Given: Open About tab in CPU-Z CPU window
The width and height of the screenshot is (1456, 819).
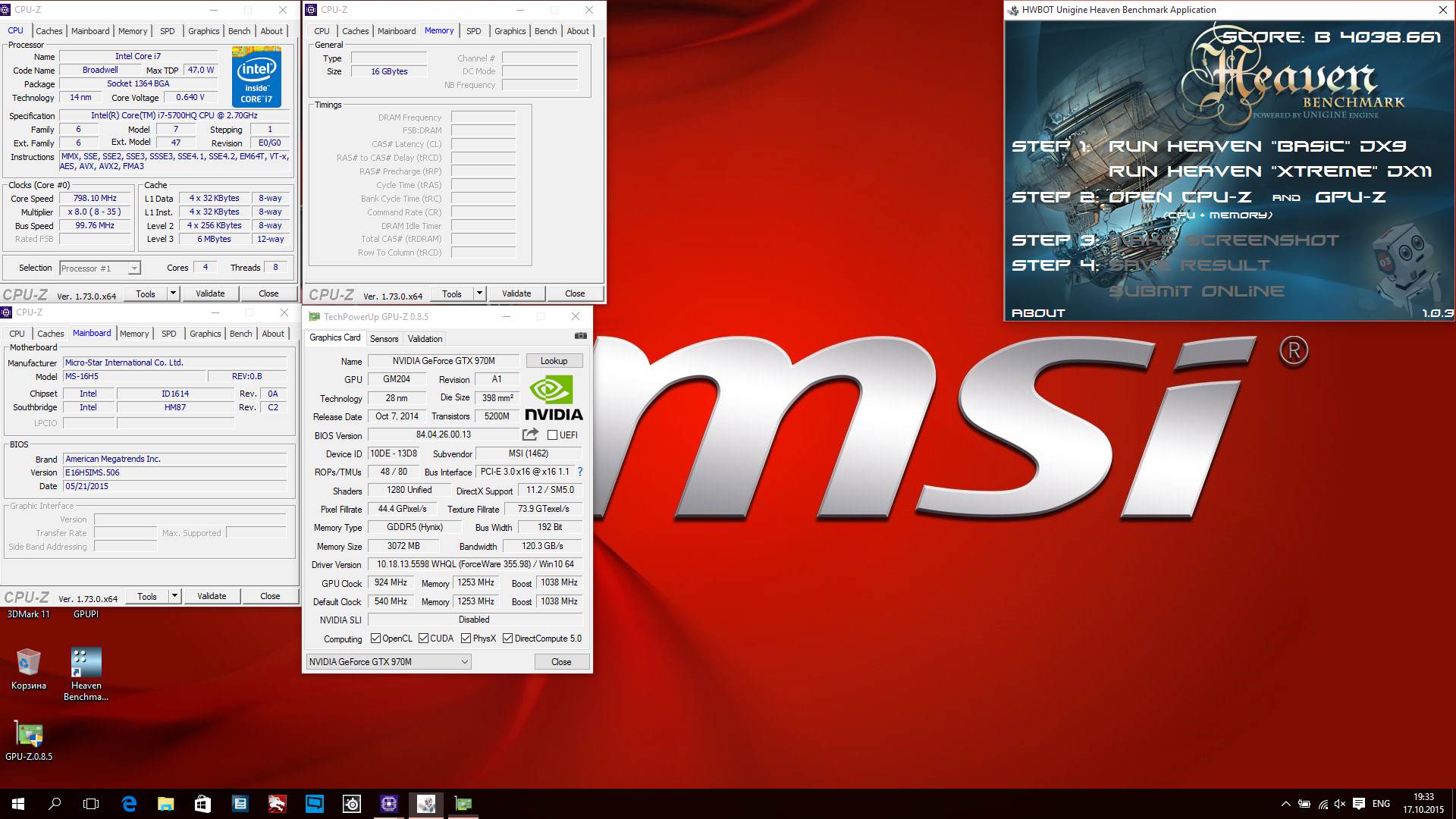Looking at the screenshot, I should (x=271, y=31).
